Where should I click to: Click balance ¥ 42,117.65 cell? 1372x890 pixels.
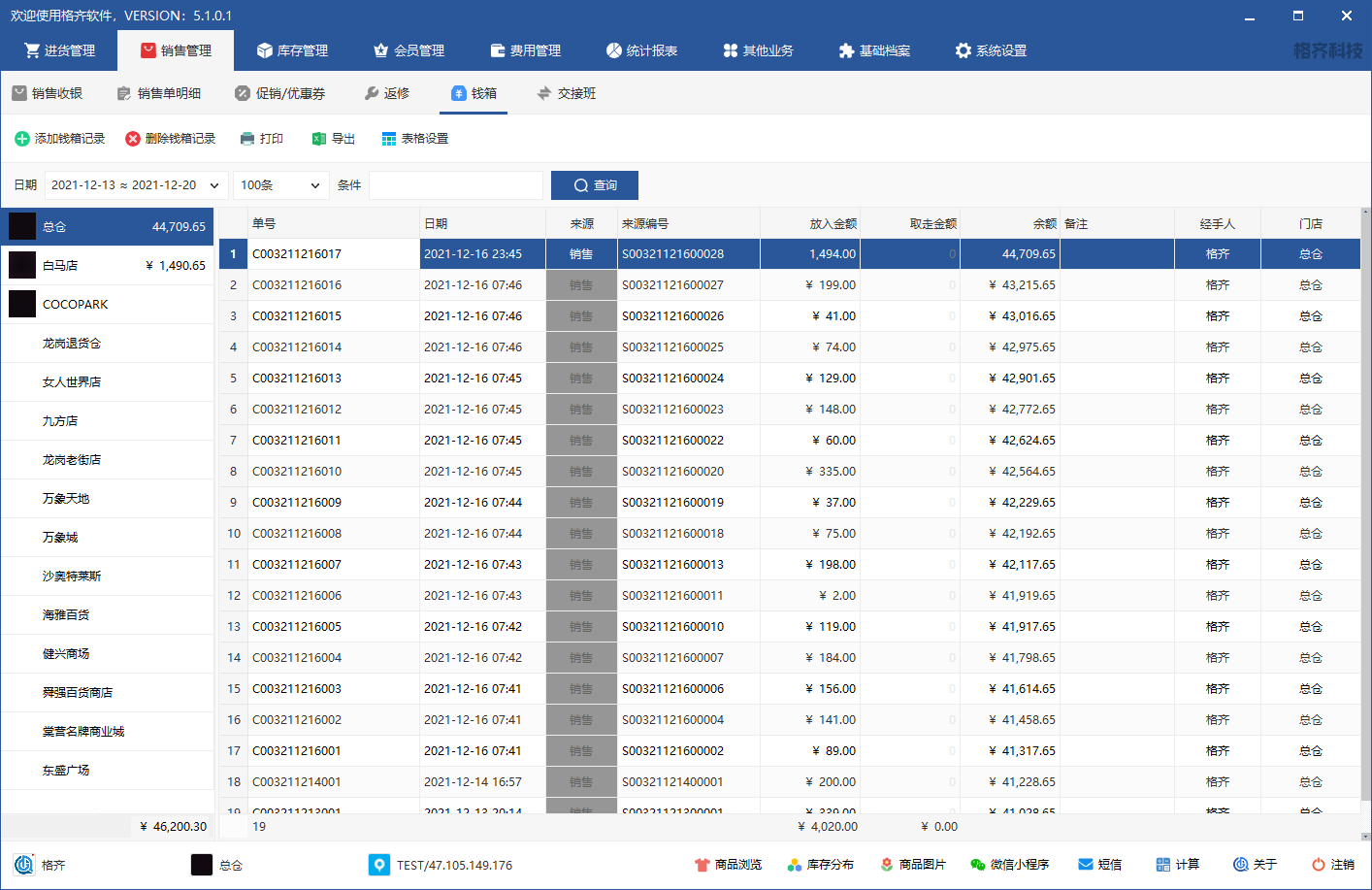[x=1009, y=565]
